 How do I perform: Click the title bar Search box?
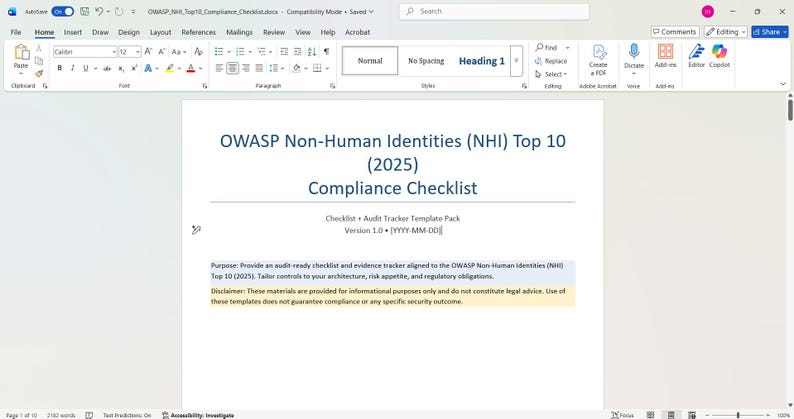click(x=494, y=11)
